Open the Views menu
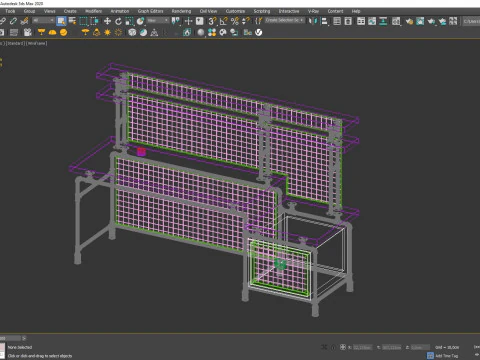480x360 pixels. pos(50,11)
